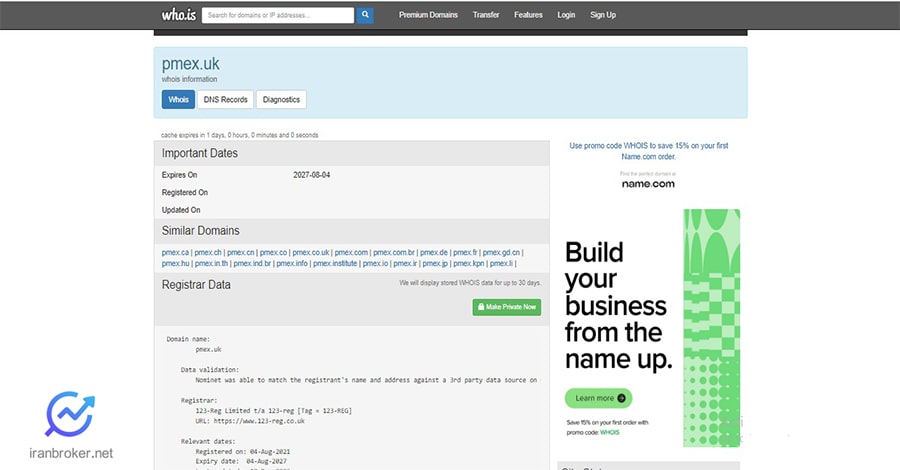Switch to the Diagnostics tab
The width and height of the screenshot is (900, 470).
[281, 99]
